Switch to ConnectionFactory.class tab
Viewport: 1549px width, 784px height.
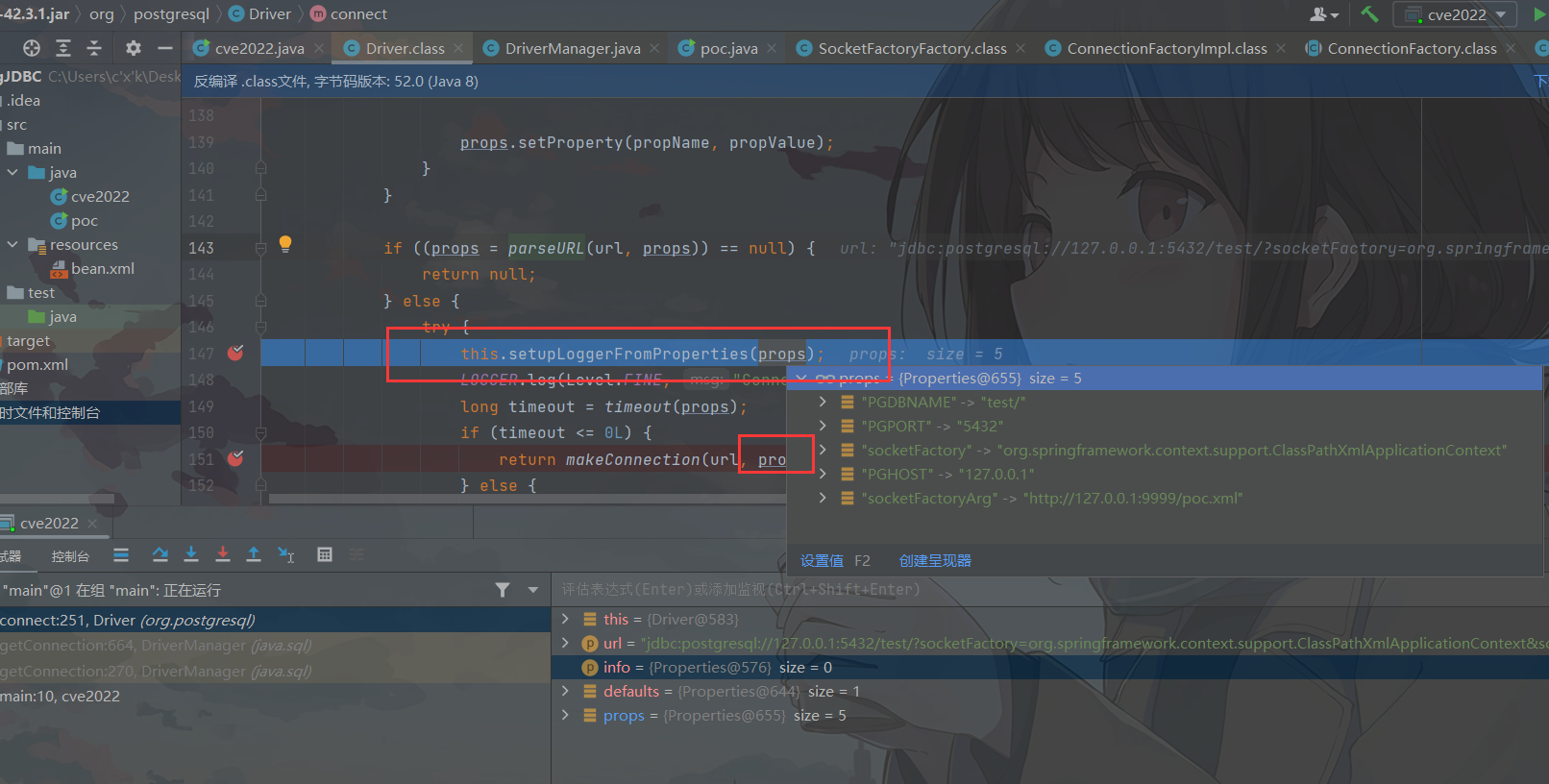click(1412, 48)
